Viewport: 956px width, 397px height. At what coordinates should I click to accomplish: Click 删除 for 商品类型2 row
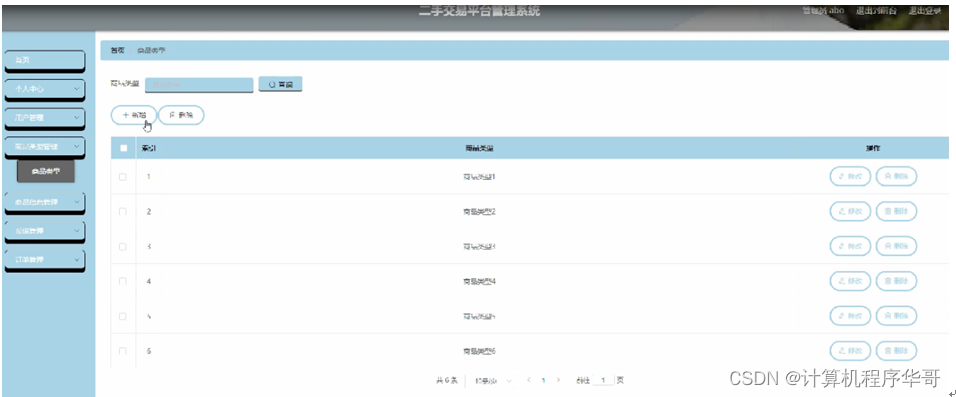[896, 212]
